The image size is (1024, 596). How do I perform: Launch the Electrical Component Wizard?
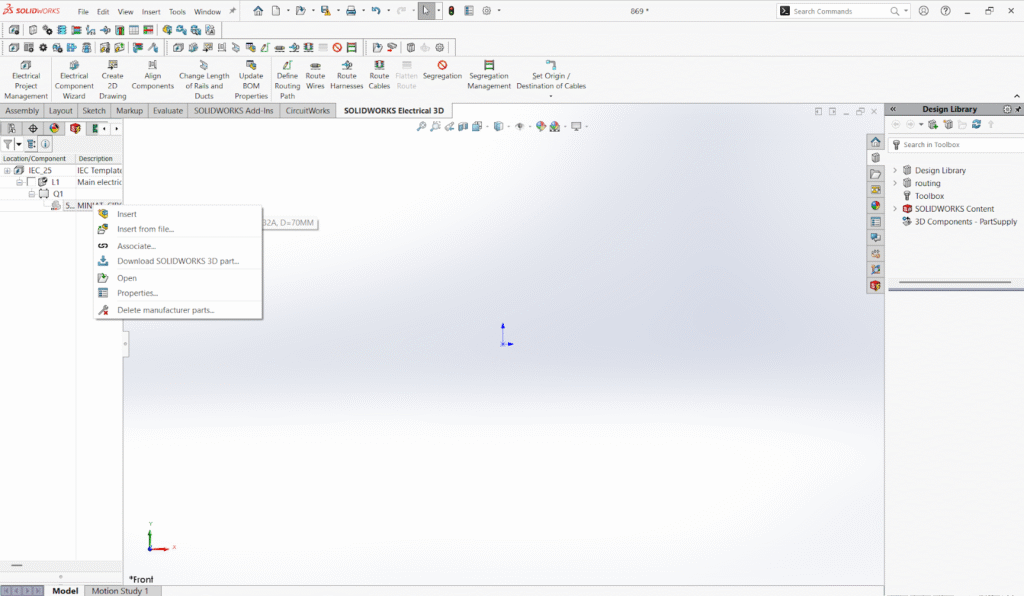(74, 80)
